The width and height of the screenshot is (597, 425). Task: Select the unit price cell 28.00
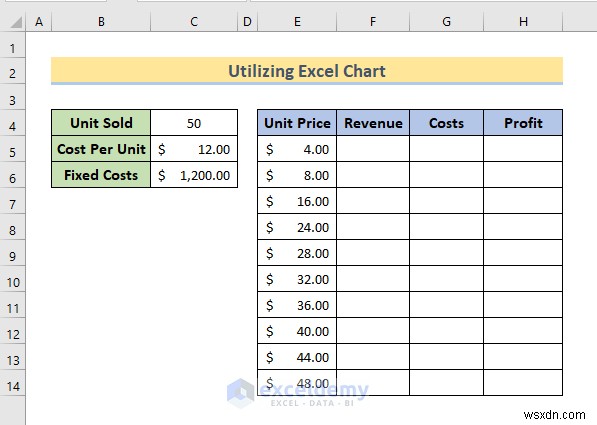[297, 252]
